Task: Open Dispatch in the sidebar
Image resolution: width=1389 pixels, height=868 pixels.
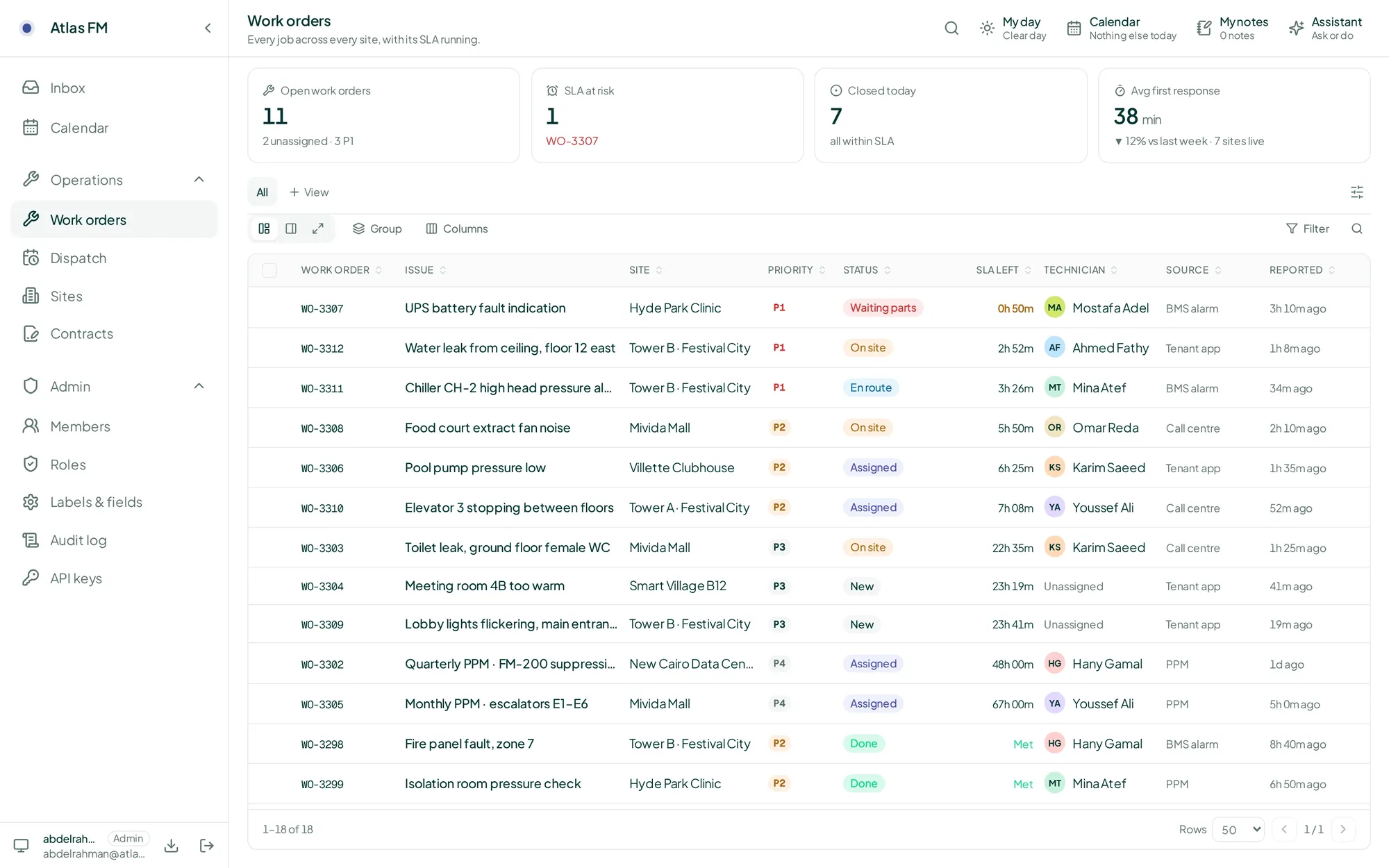Action: click(x=114, y=258)
